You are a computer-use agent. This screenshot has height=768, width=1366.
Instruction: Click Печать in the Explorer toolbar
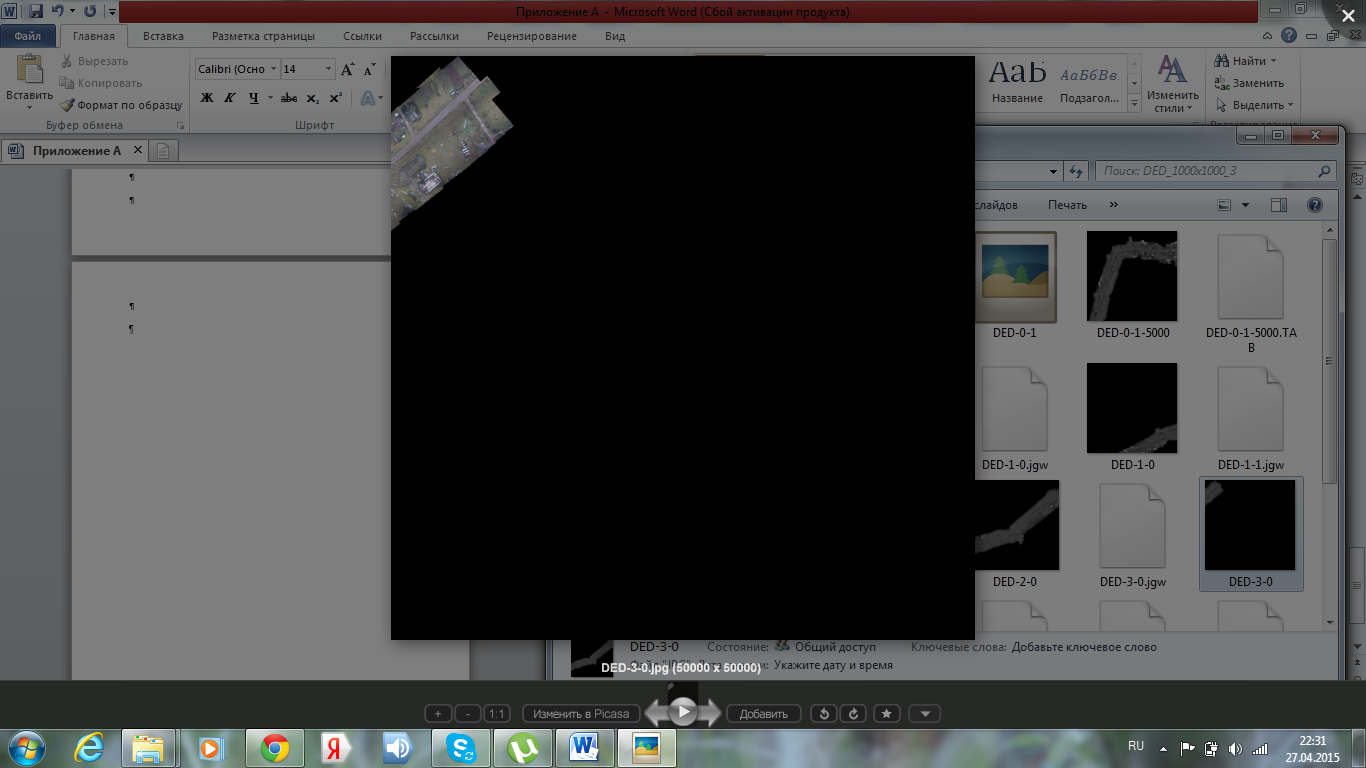coord(1067,205)
